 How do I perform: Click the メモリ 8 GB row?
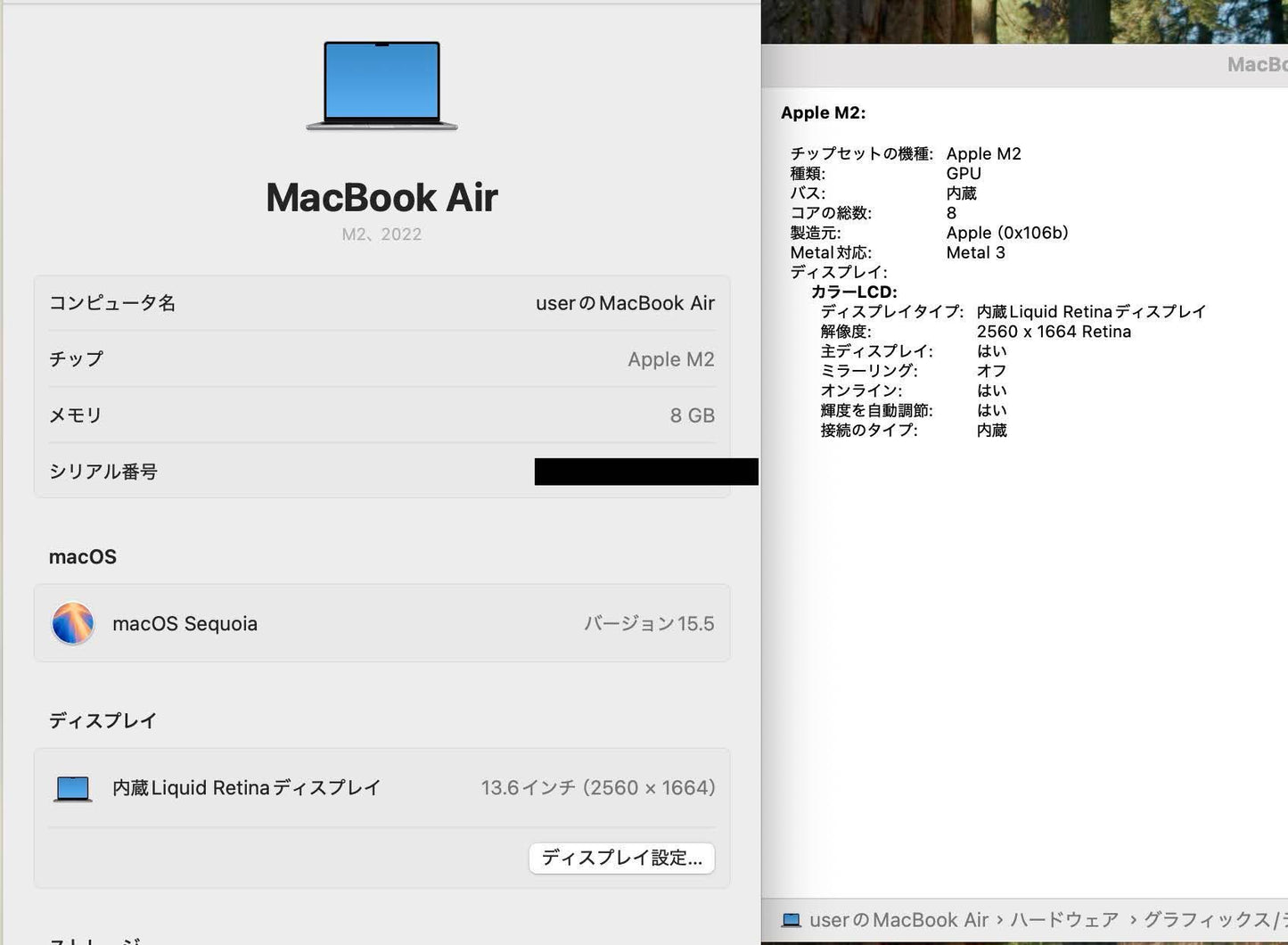381,415
